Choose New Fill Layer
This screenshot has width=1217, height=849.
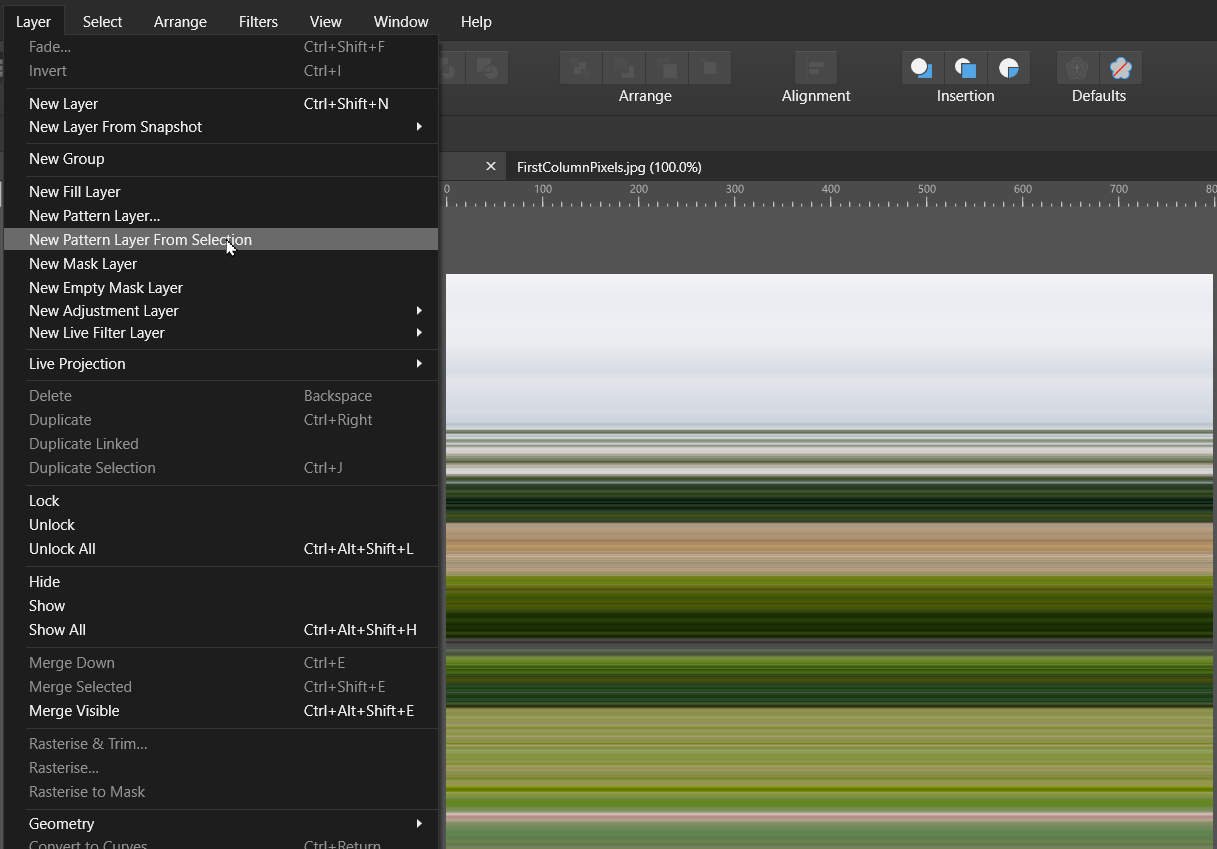click(221, 191)
